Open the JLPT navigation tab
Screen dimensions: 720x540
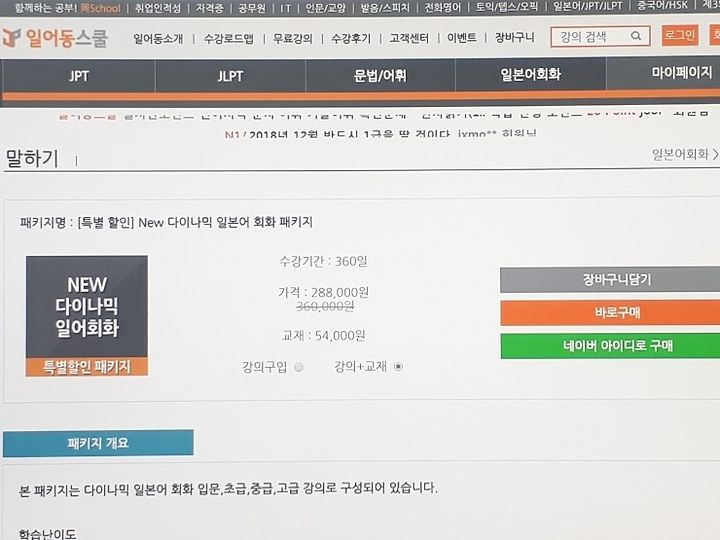[230, 76]
